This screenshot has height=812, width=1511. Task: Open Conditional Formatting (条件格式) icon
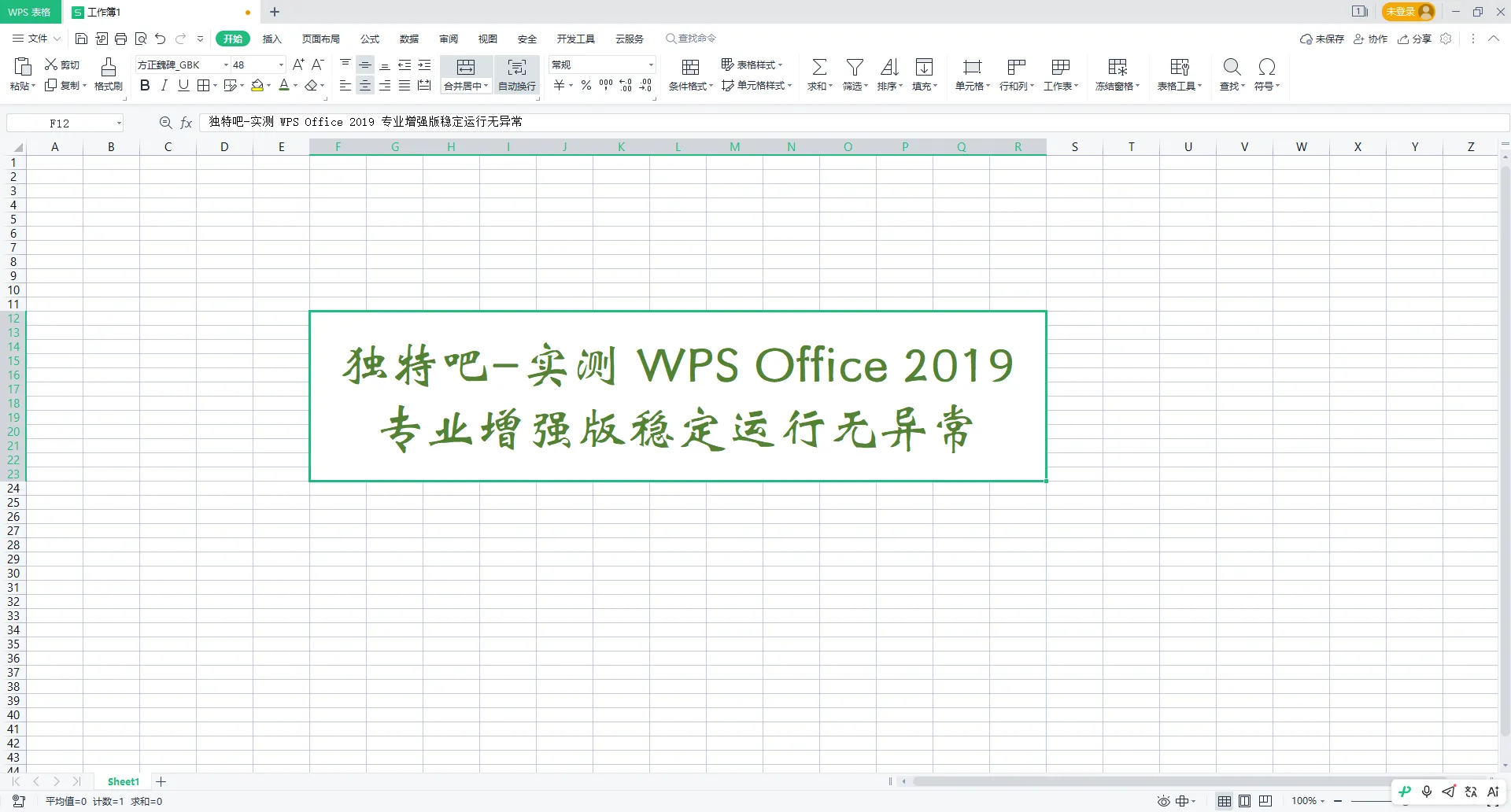pos(690,67)
